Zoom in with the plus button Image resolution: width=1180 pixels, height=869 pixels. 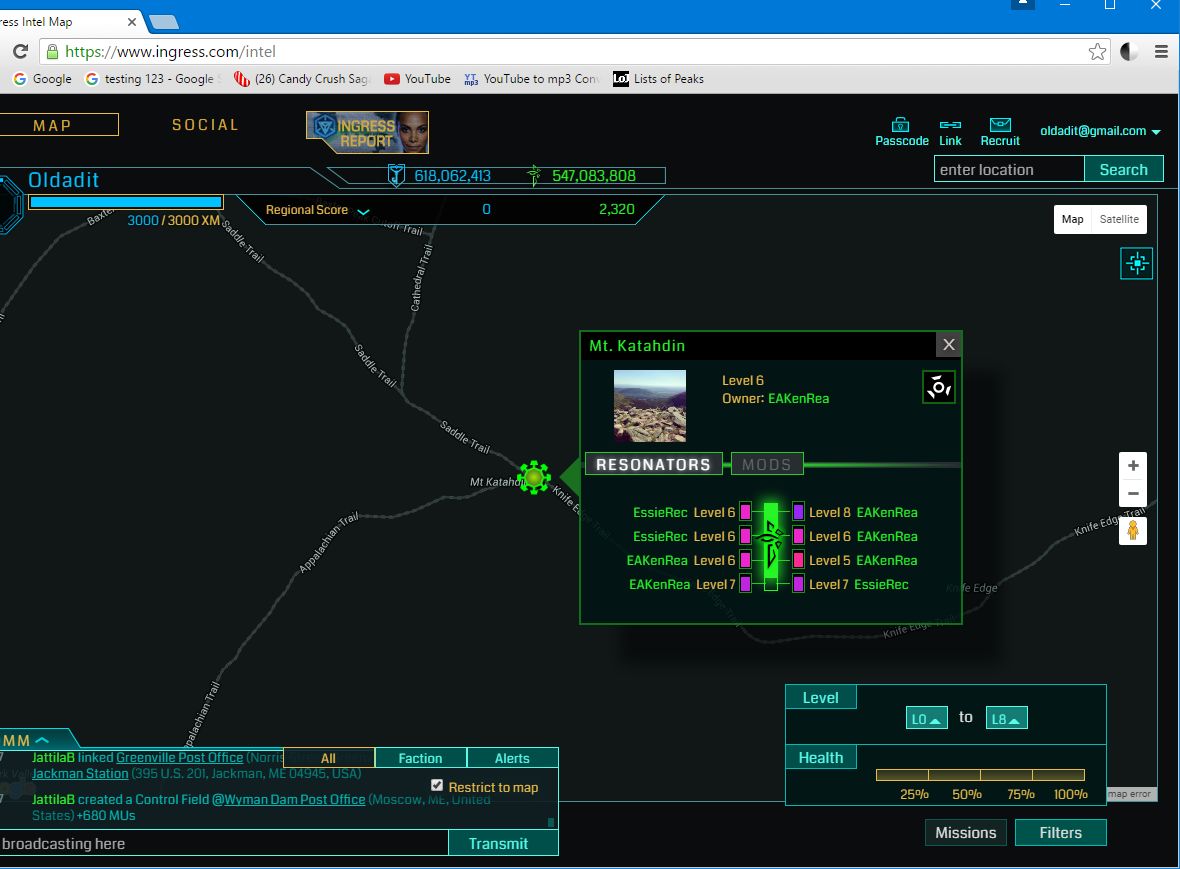point(1132,466)
